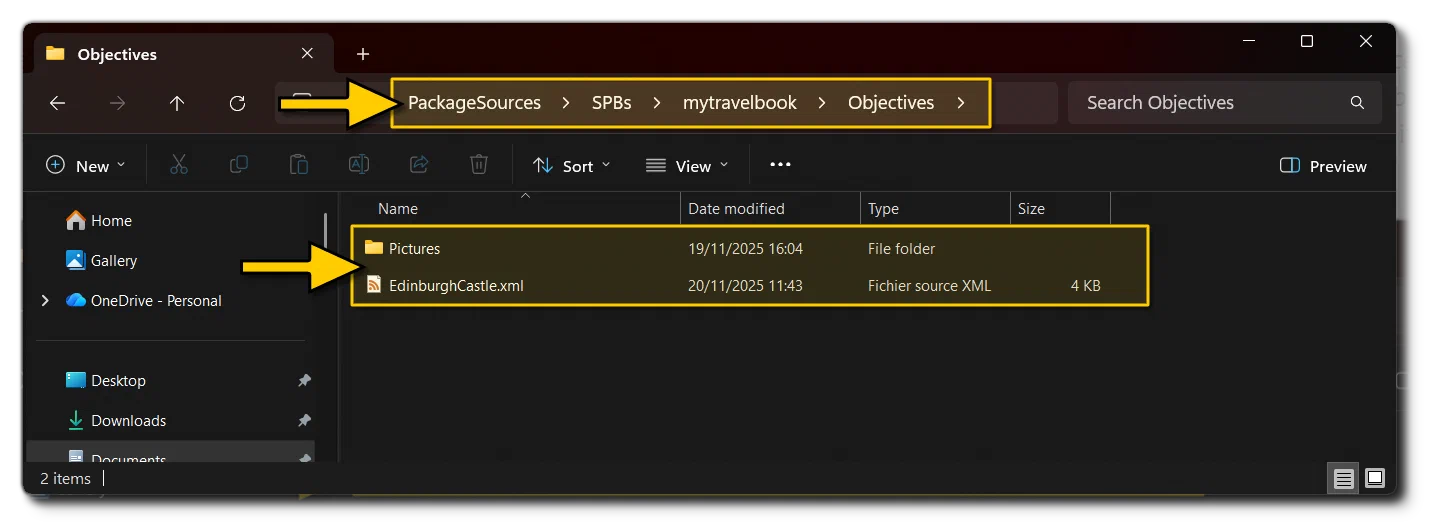1432x530 pixels.
Task: Click the Share icon in toolbar
Action: (x=419, y=165)
